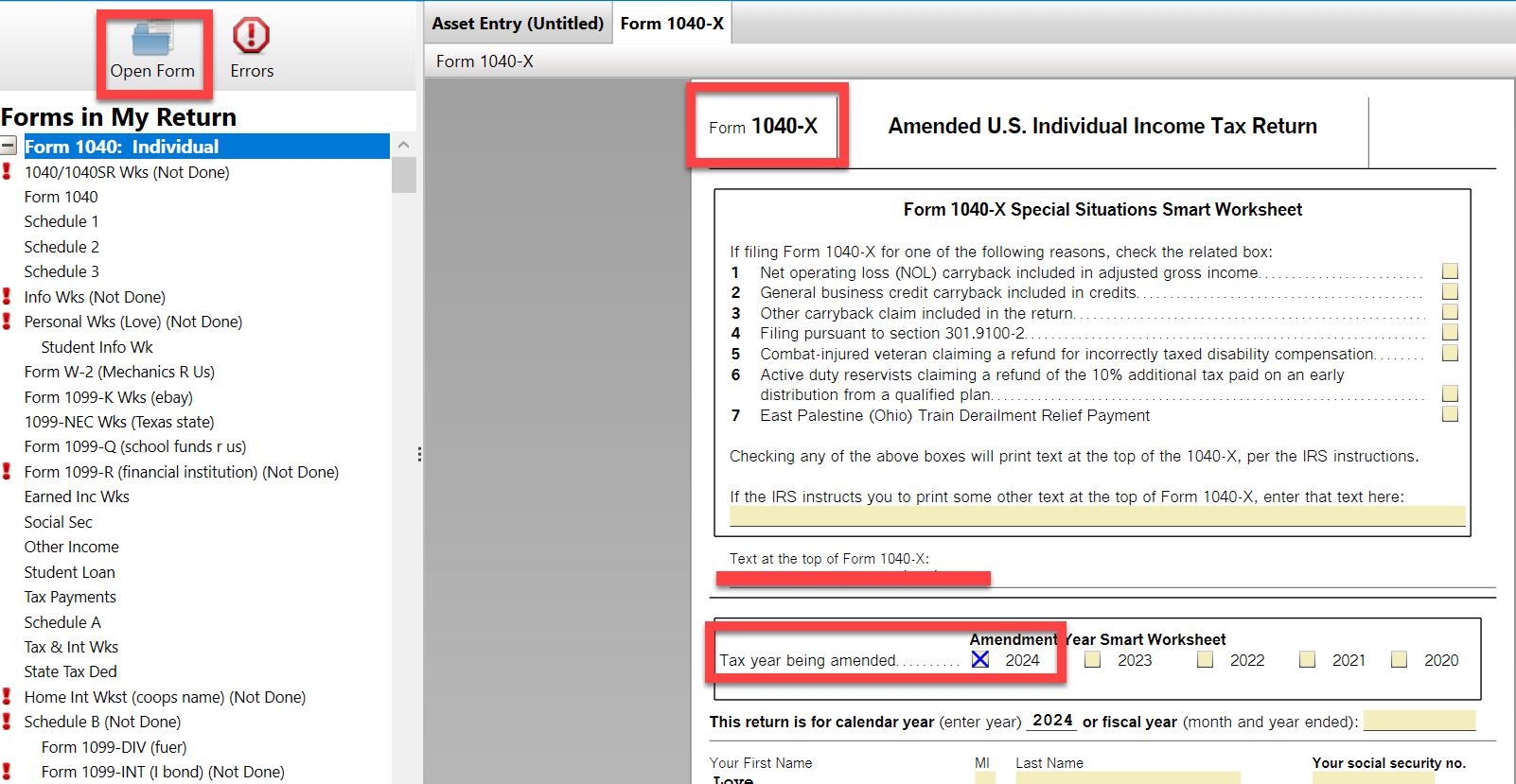This screenshot has width=1516, height=784.
Task: Open 1040/1040SR Wks (Not Done)
Action: [127, 172]
